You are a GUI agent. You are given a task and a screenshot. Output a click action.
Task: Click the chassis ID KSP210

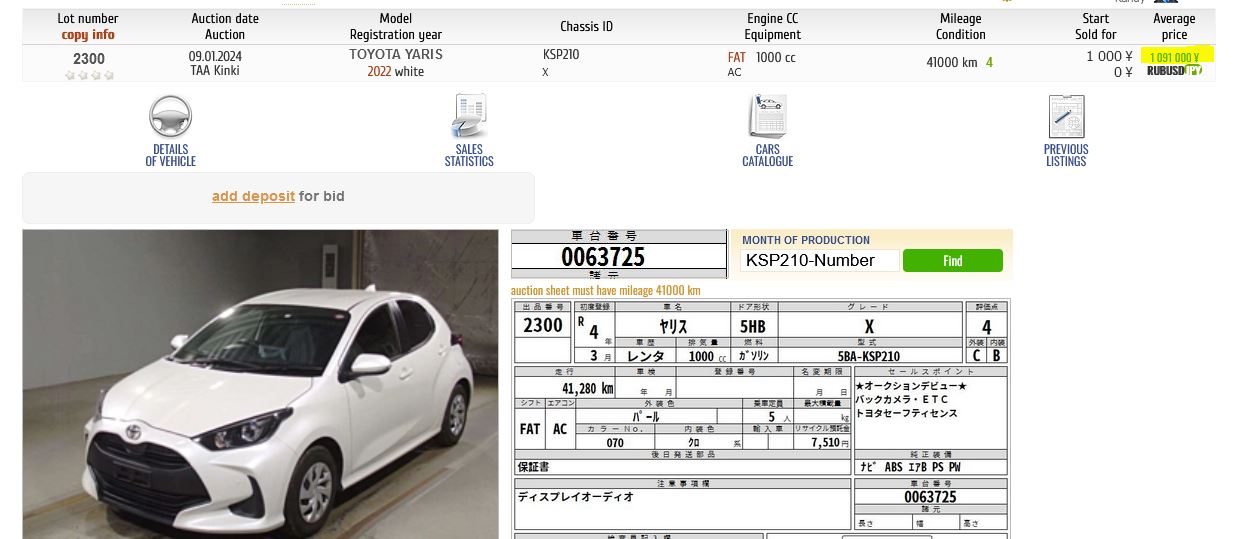[560, 55]
